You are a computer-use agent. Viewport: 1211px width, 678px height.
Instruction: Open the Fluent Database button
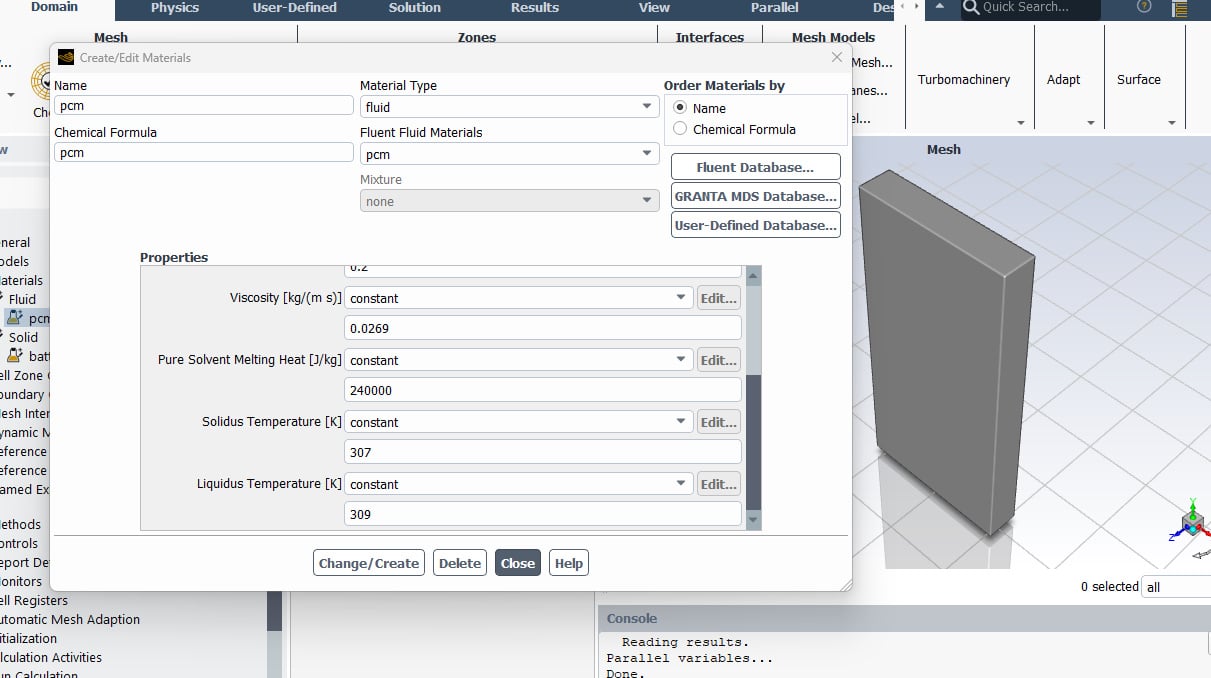coord(755,167)
